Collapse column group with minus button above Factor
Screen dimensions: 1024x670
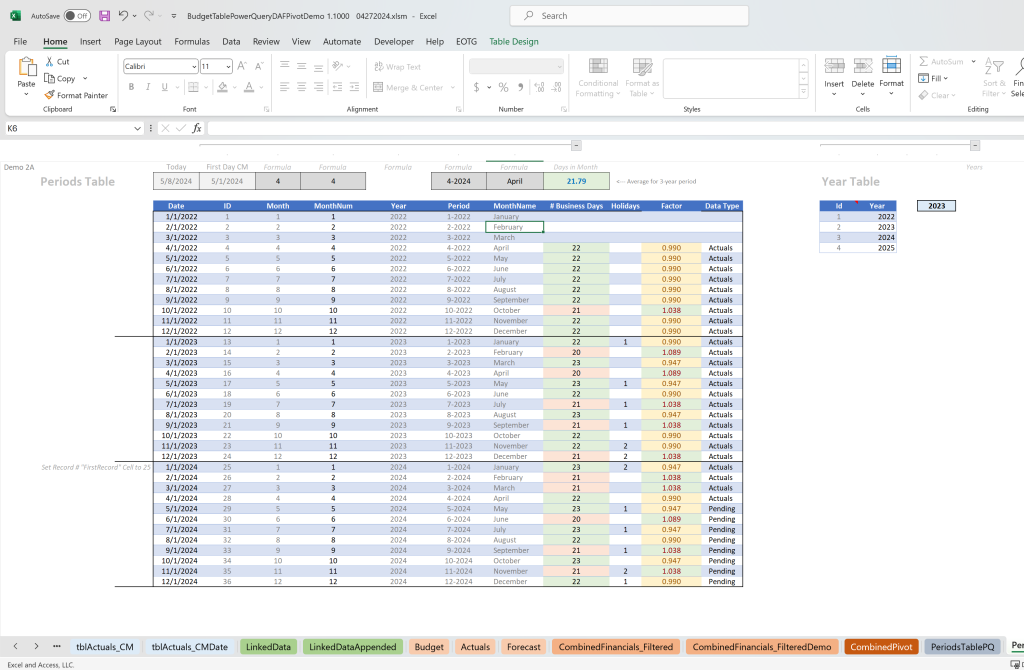point(576,146)
